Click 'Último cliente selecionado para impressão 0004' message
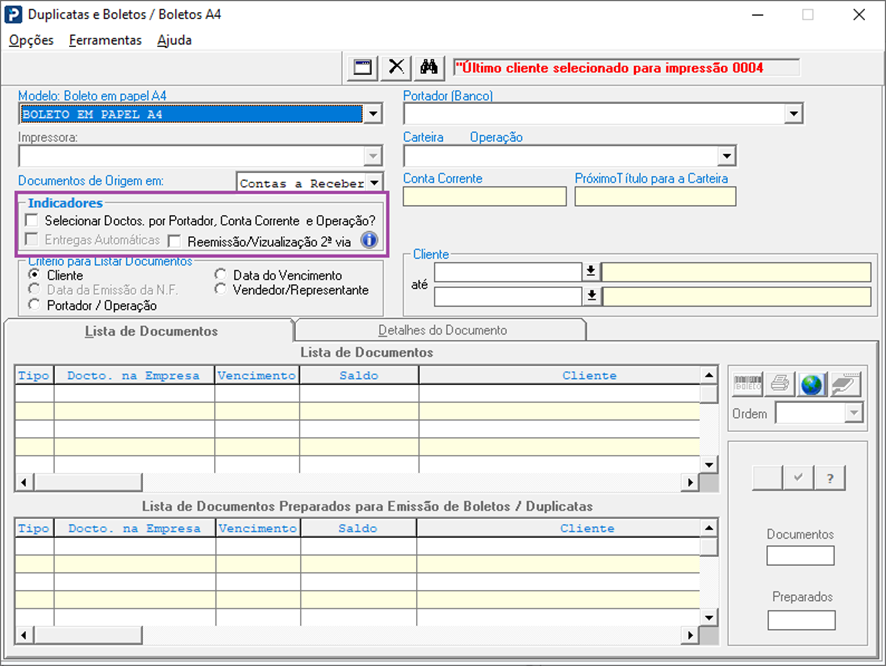Screen dimensions: 886x666 pos(609,68)
